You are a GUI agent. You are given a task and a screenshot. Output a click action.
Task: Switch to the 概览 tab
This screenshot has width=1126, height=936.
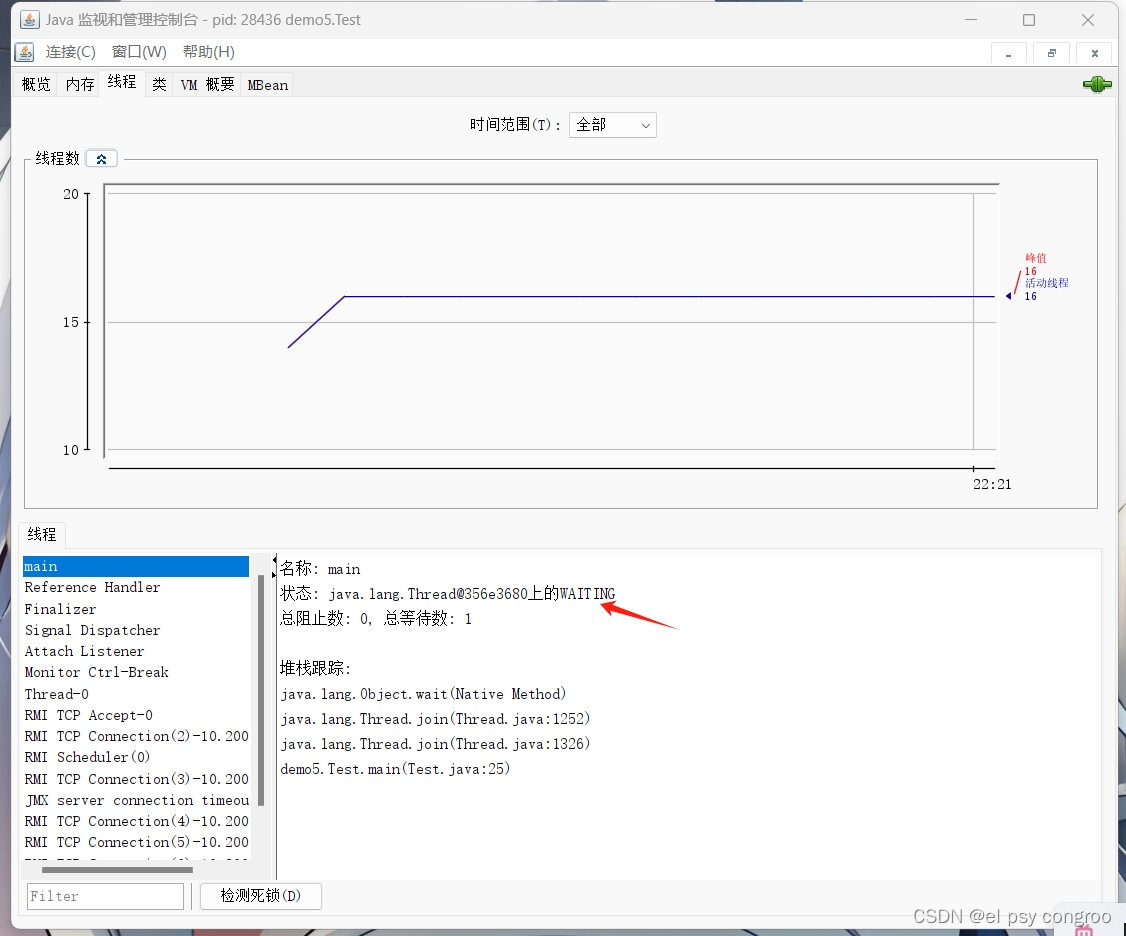coord(36,85)
